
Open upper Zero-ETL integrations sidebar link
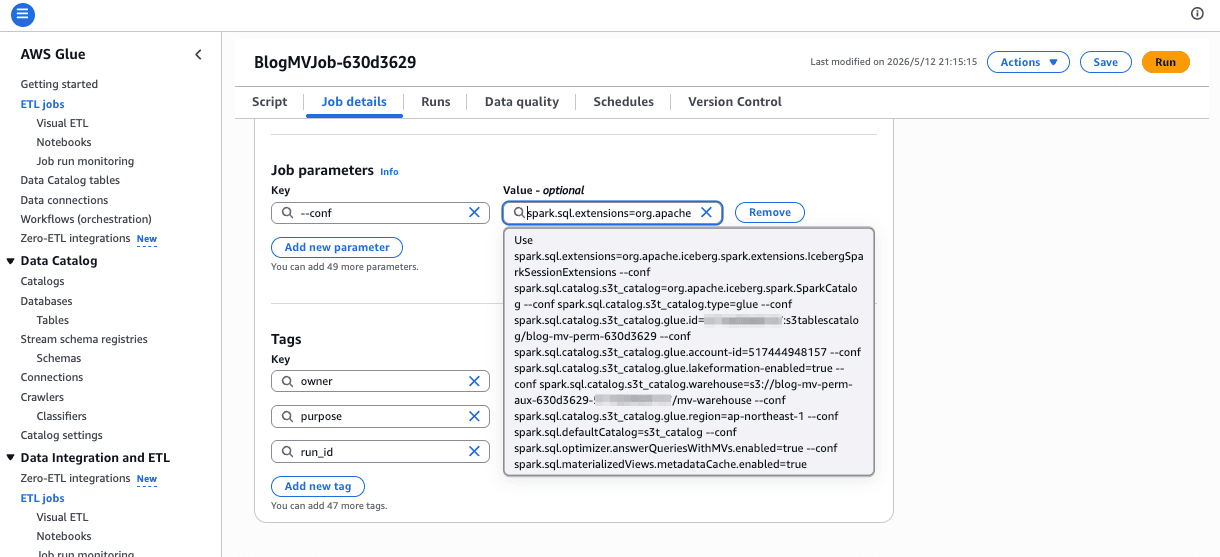coord(75,238)
